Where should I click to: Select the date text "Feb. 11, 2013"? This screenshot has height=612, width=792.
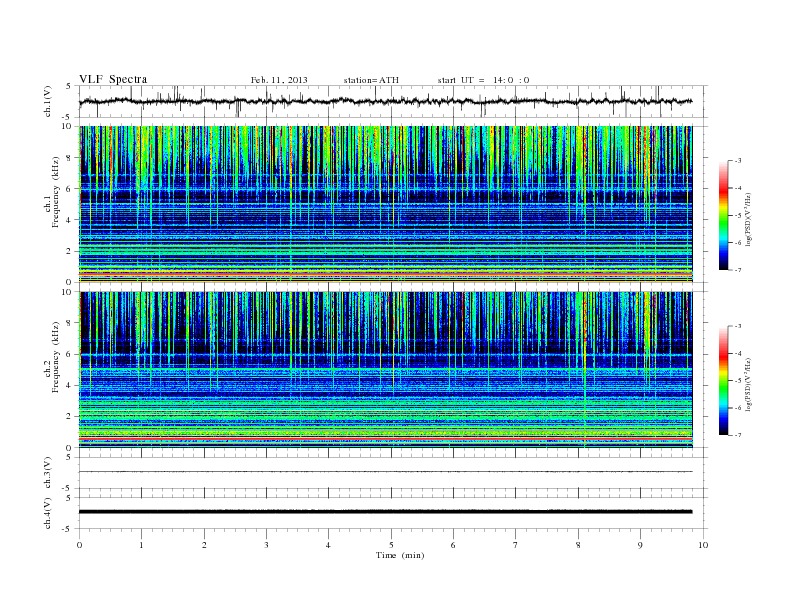point(279,80)
